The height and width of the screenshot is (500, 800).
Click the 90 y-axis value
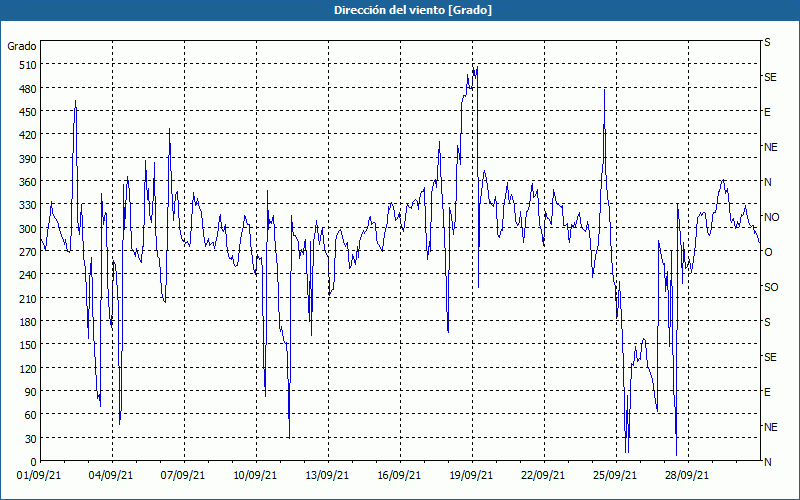(30, 391)
